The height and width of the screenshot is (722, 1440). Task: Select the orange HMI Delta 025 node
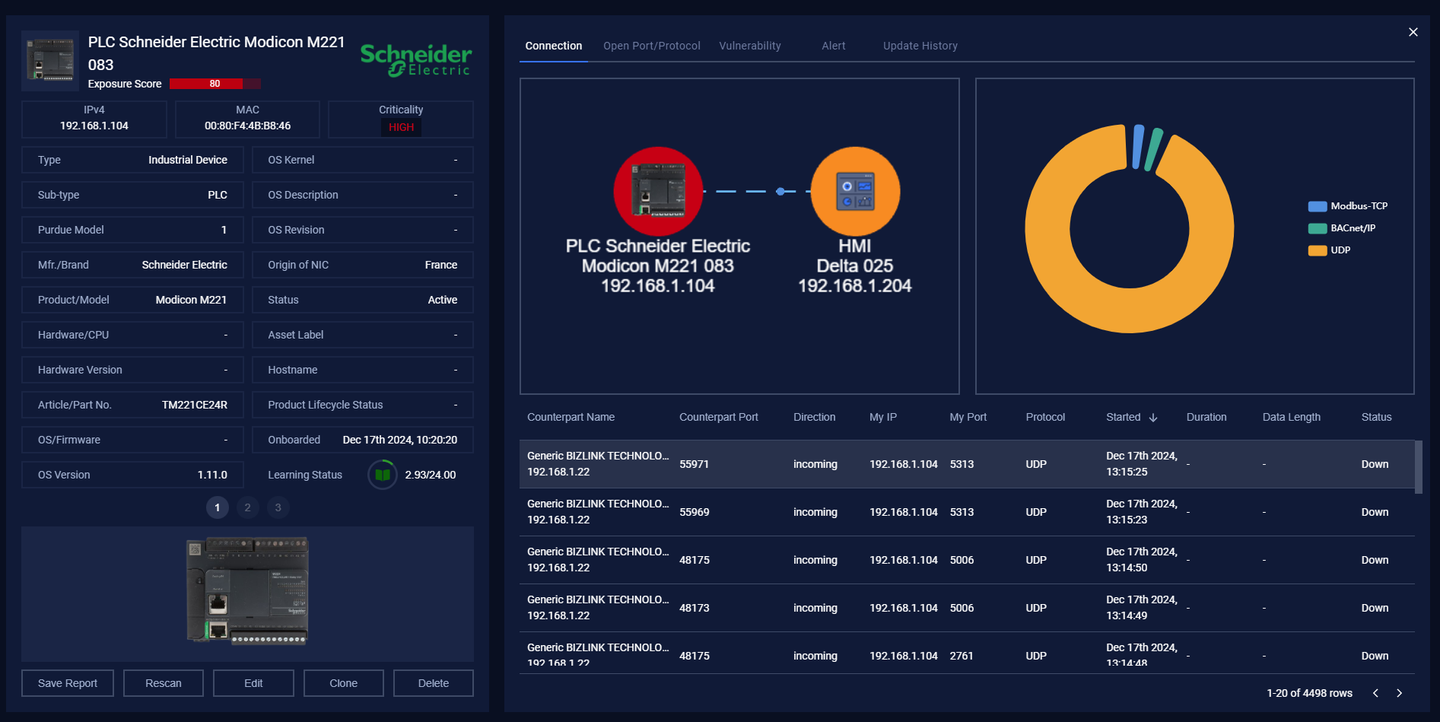click(855, 191)
